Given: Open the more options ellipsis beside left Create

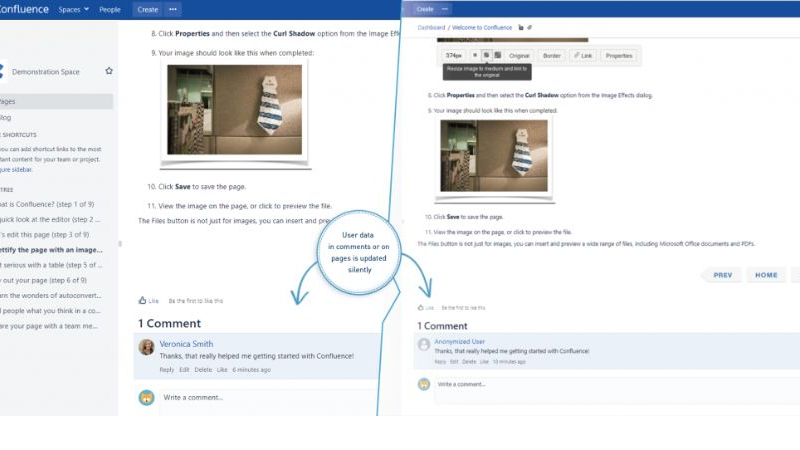Looking at the screenshot, I should tap(173, 9).
